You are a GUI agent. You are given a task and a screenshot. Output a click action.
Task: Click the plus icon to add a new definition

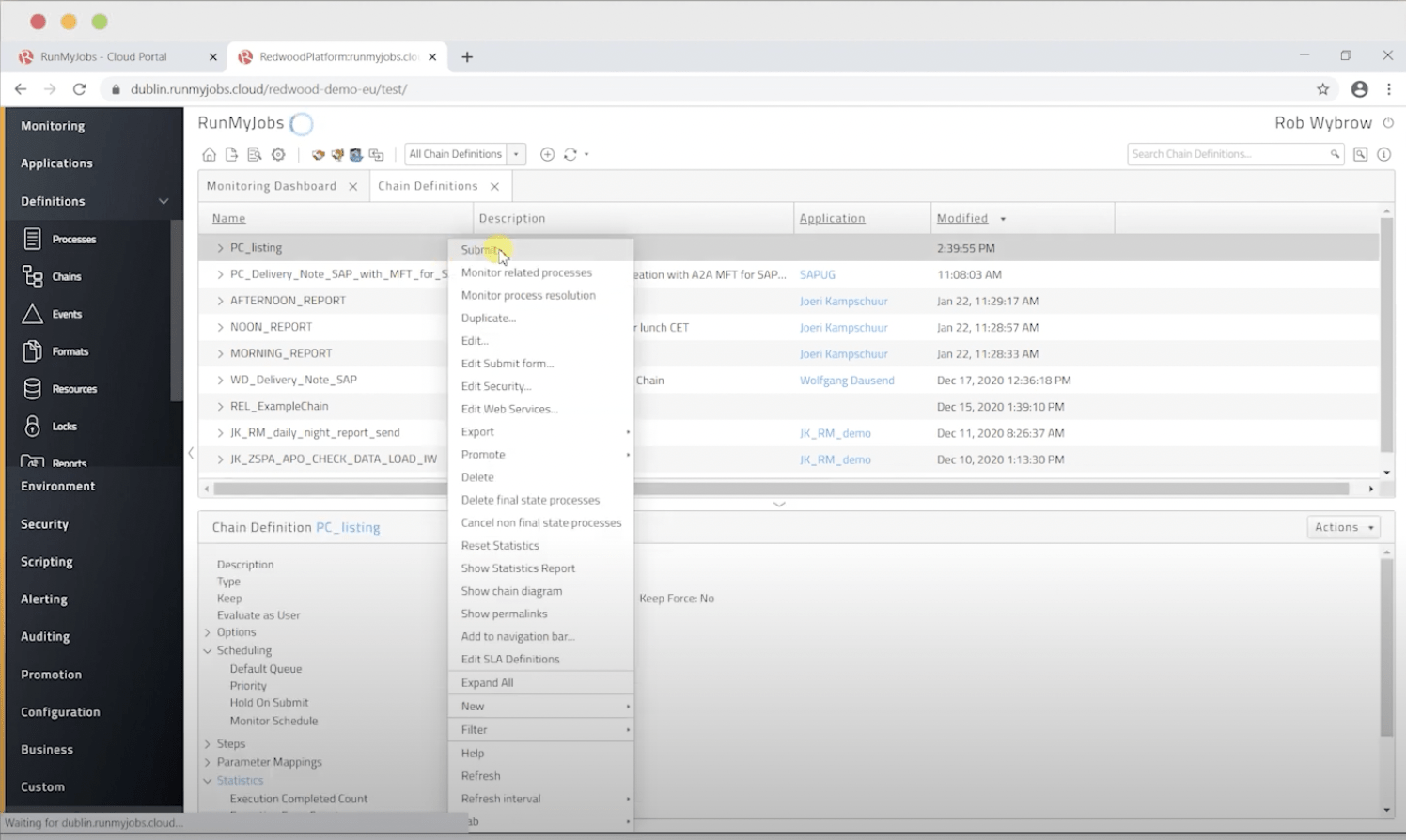548,154
